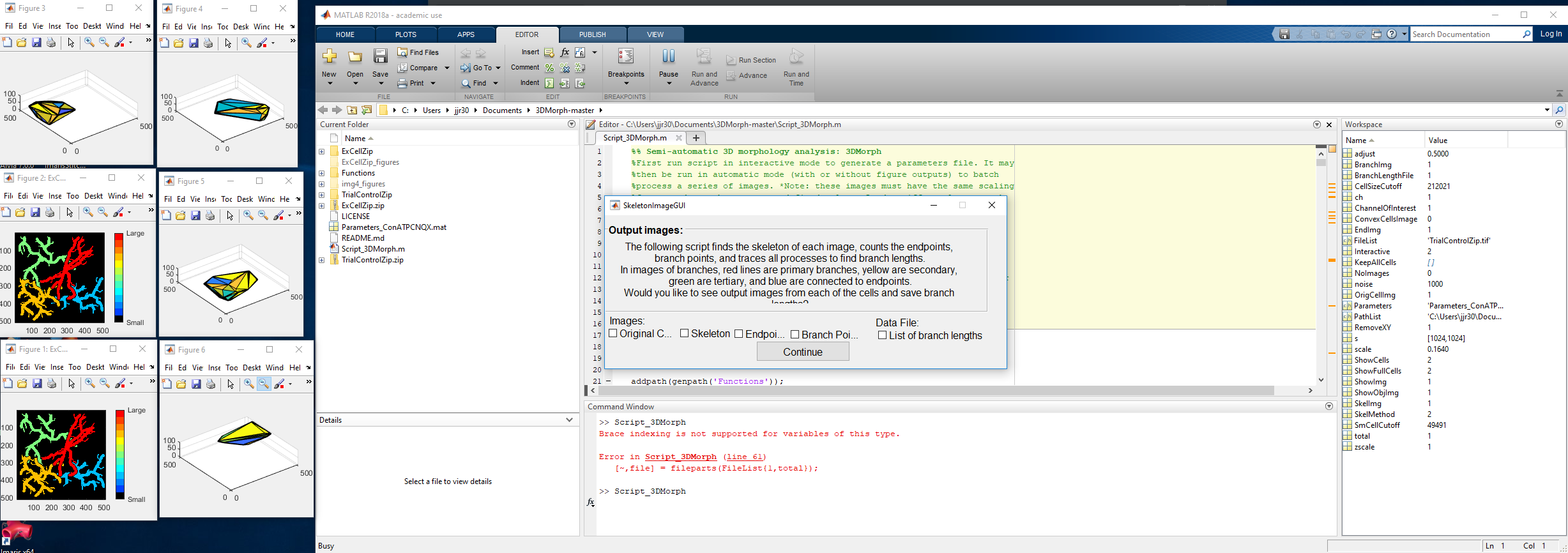Open Edit menu in Figure 6 window
1568x553 pixels.
182,368
